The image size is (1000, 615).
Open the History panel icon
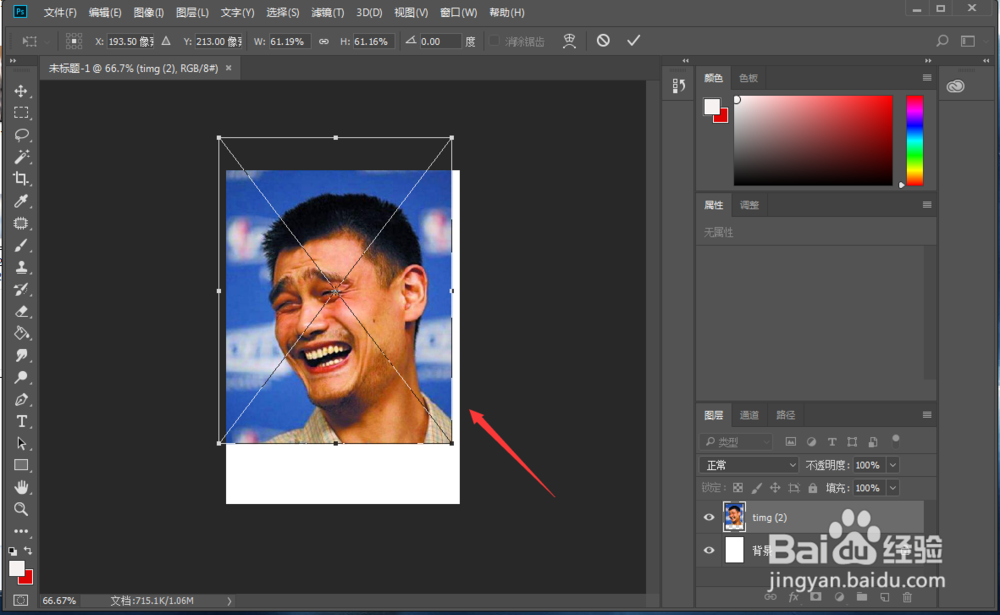pyautogui.click(x=679, y=85)
